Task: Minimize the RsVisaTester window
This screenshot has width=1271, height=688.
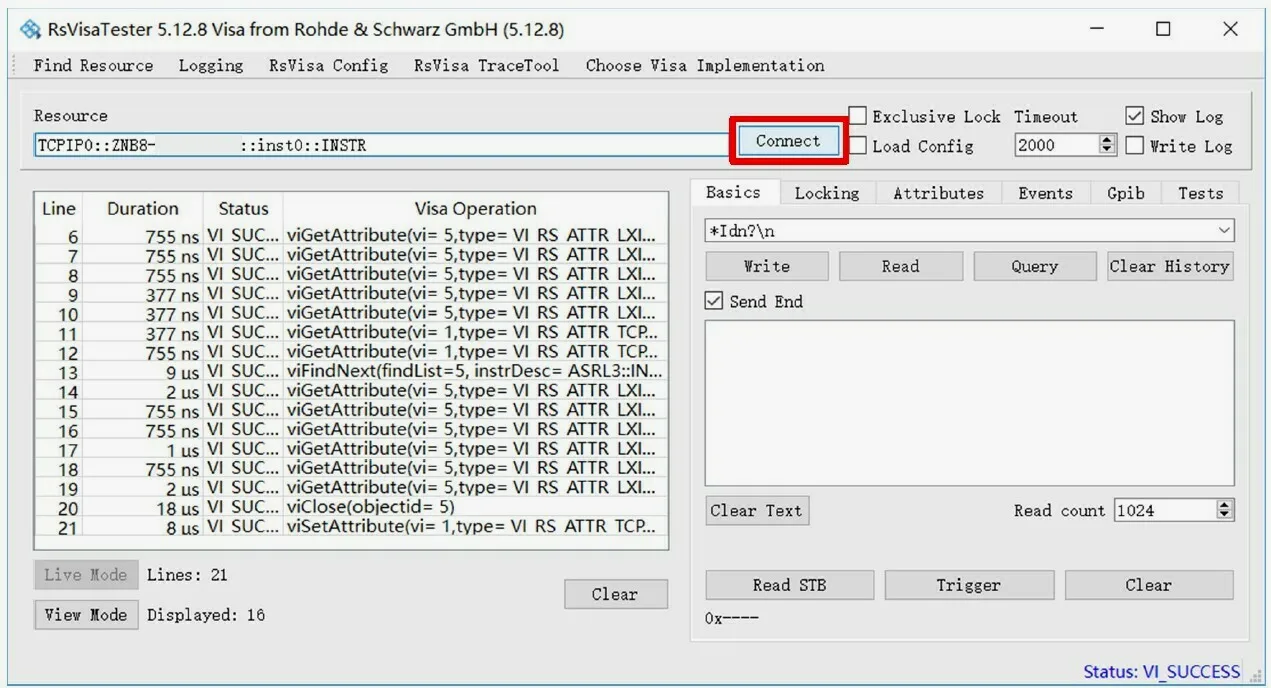Action: [x=1096, y=29]
